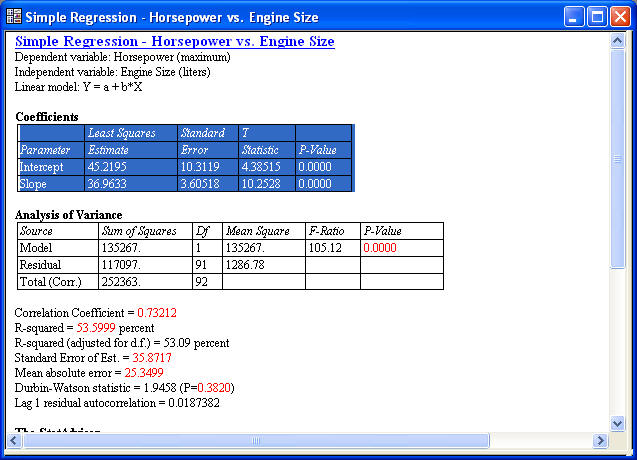Click the adjusted R-squared line
Image resolution: width=637 pixels, height=460 pixels.
pos(122,343)
